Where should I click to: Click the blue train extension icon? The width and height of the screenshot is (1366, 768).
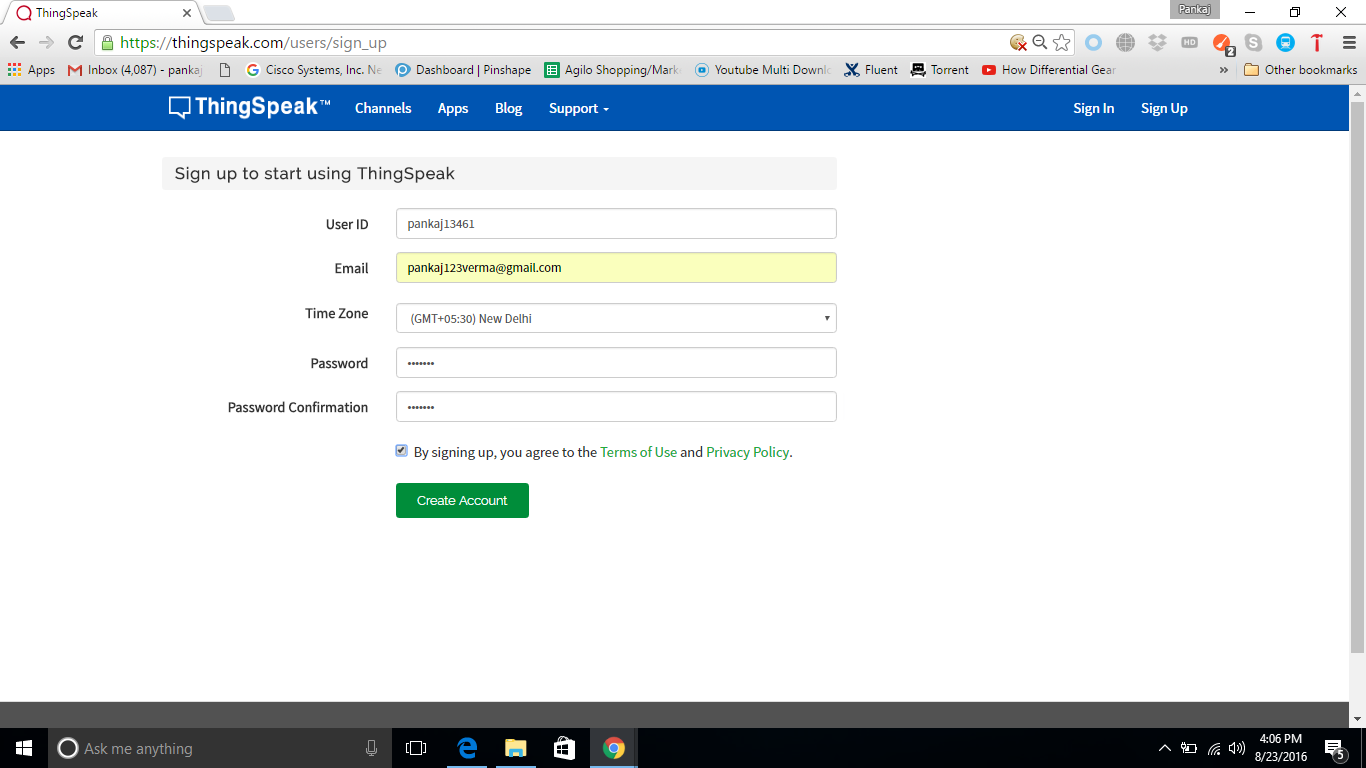[1285, 42]
